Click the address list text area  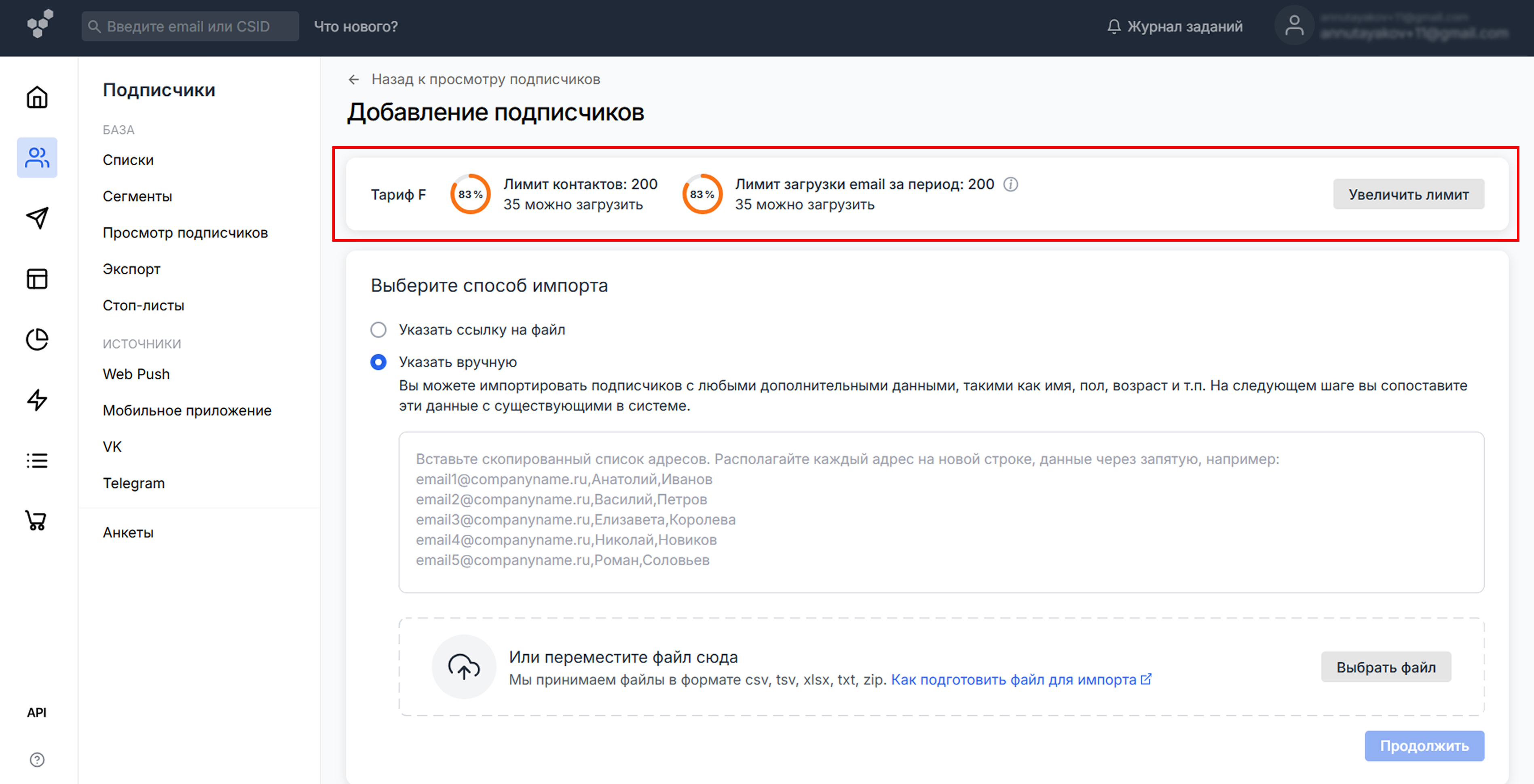[x=941, y=512]
